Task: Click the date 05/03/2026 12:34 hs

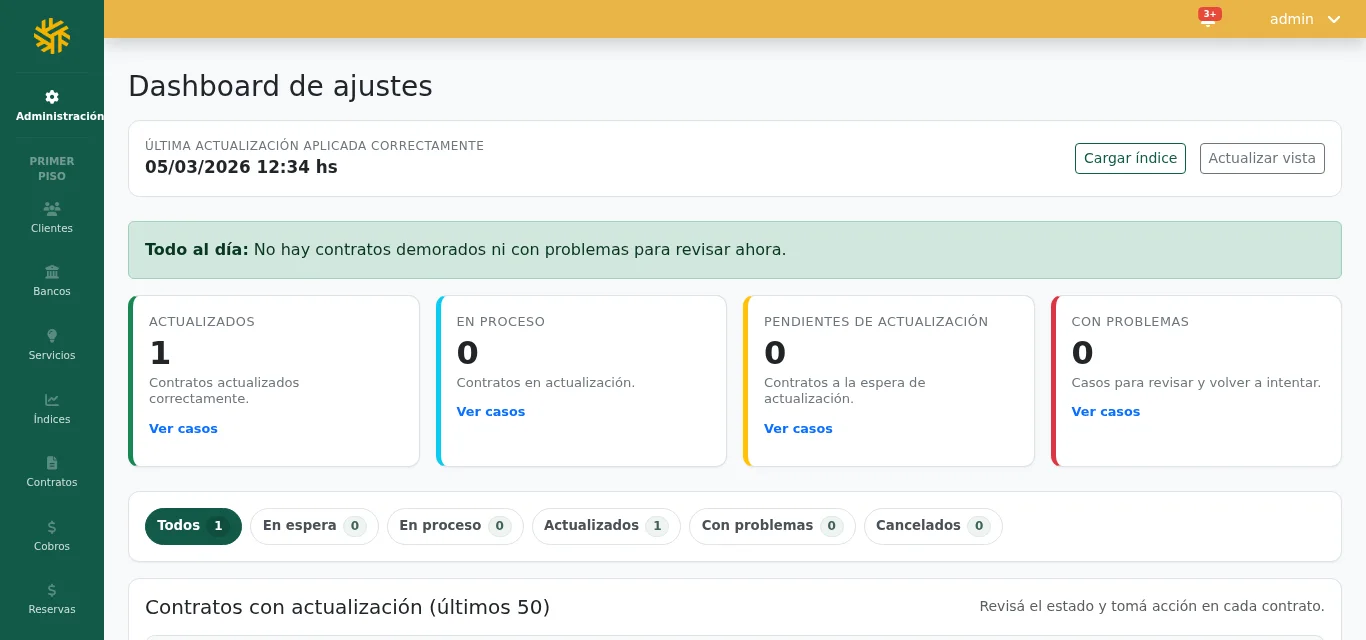Action: coord(241,167)
